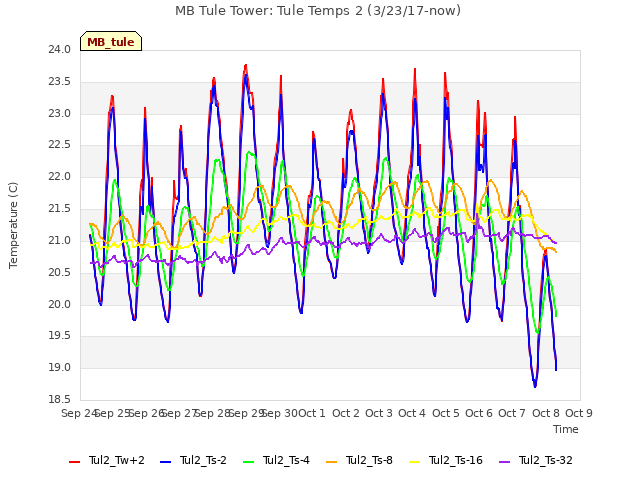
Task: Click the 22.5 y-axis tick label
Action: pos(60,145)
